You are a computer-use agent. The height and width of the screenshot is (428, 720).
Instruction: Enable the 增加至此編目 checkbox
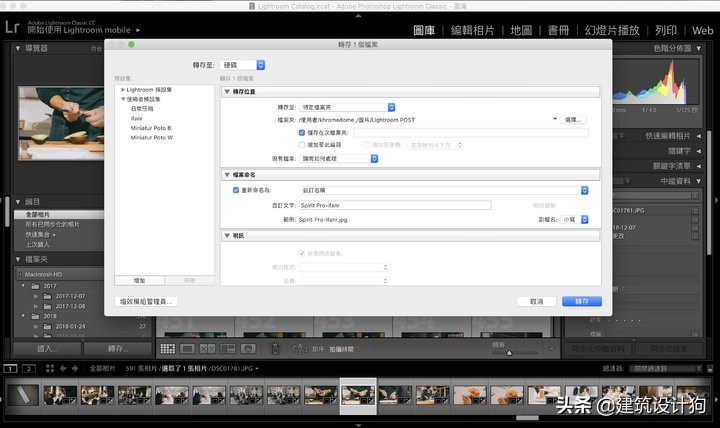302,145
